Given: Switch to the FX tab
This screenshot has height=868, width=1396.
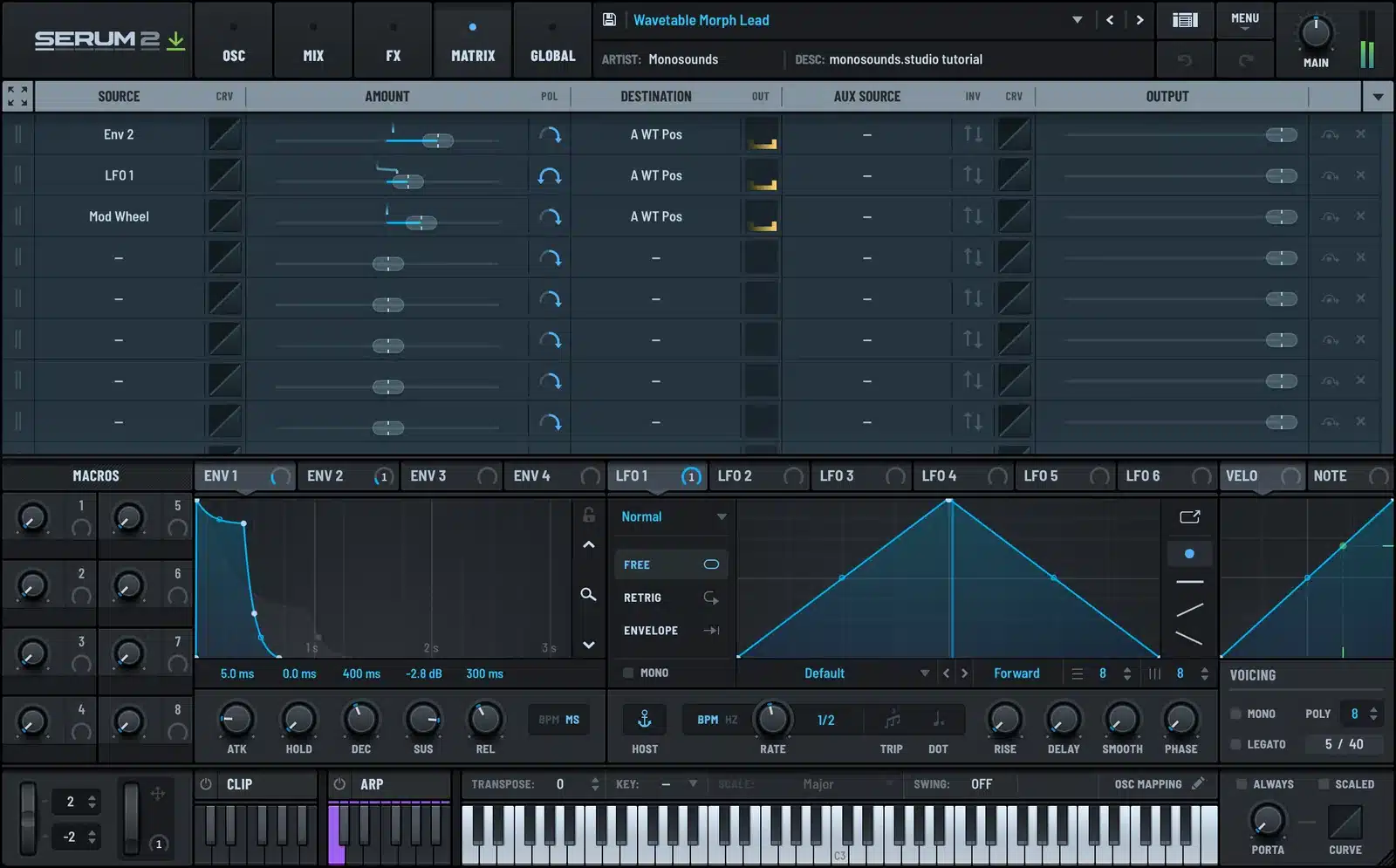Looking at the screenshot, I should point(393,40).
